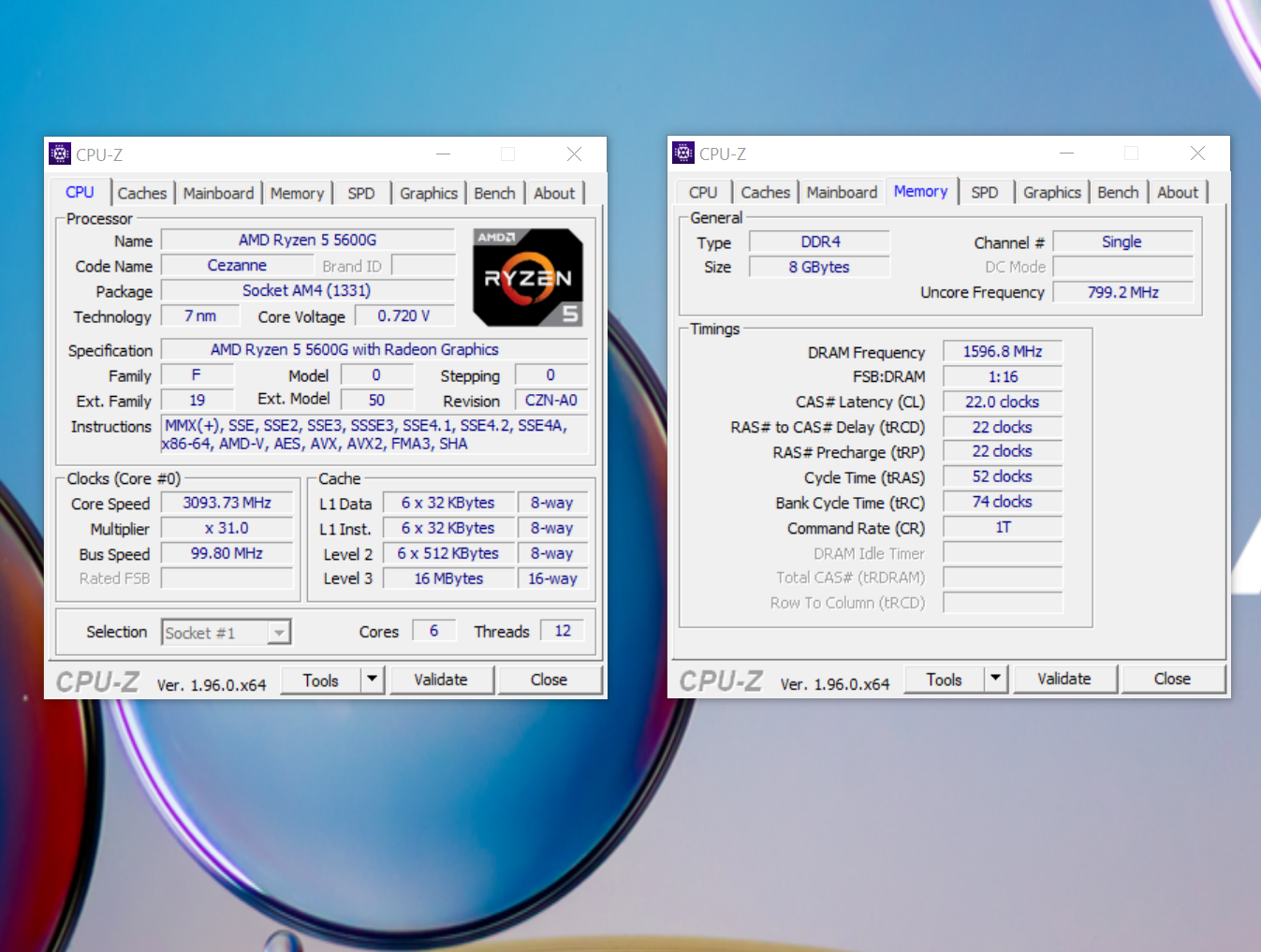The image size is (1261, 952).
Task: Open the Caches tab in left CPU-Z window
Action: click(142, 193)
